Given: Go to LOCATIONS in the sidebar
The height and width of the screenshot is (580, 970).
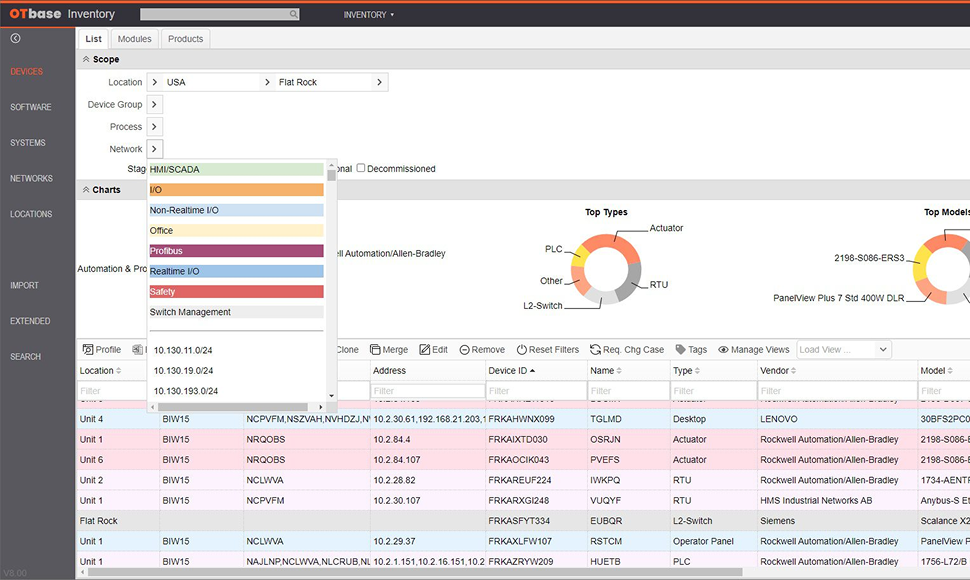Looking at the screenshot, I should (x=31, y=214).
